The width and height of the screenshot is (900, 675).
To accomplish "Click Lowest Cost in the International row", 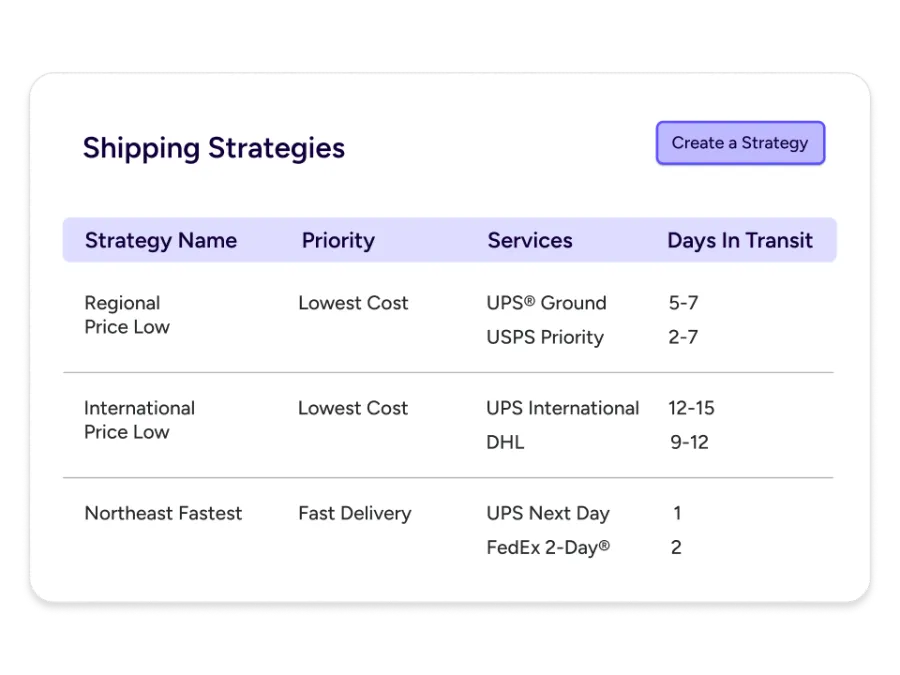I will point(353,408).
